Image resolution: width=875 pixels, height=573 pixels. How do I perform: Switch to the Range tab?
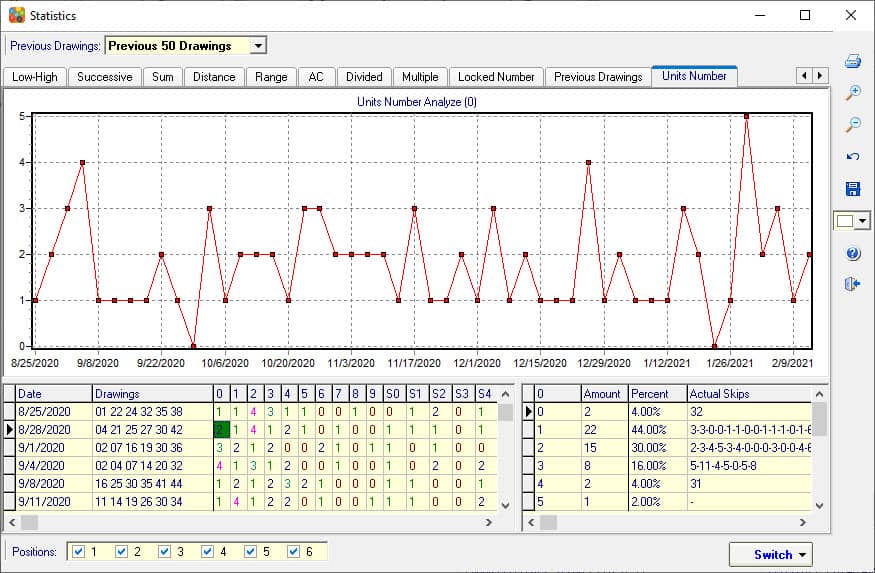click(x=271, y=77)
